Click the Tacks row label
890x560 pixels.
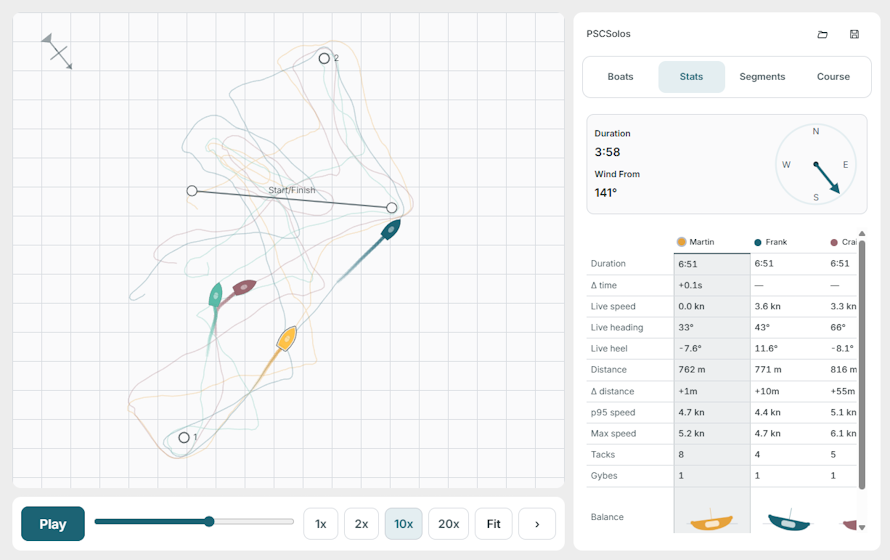pos(603,454)
